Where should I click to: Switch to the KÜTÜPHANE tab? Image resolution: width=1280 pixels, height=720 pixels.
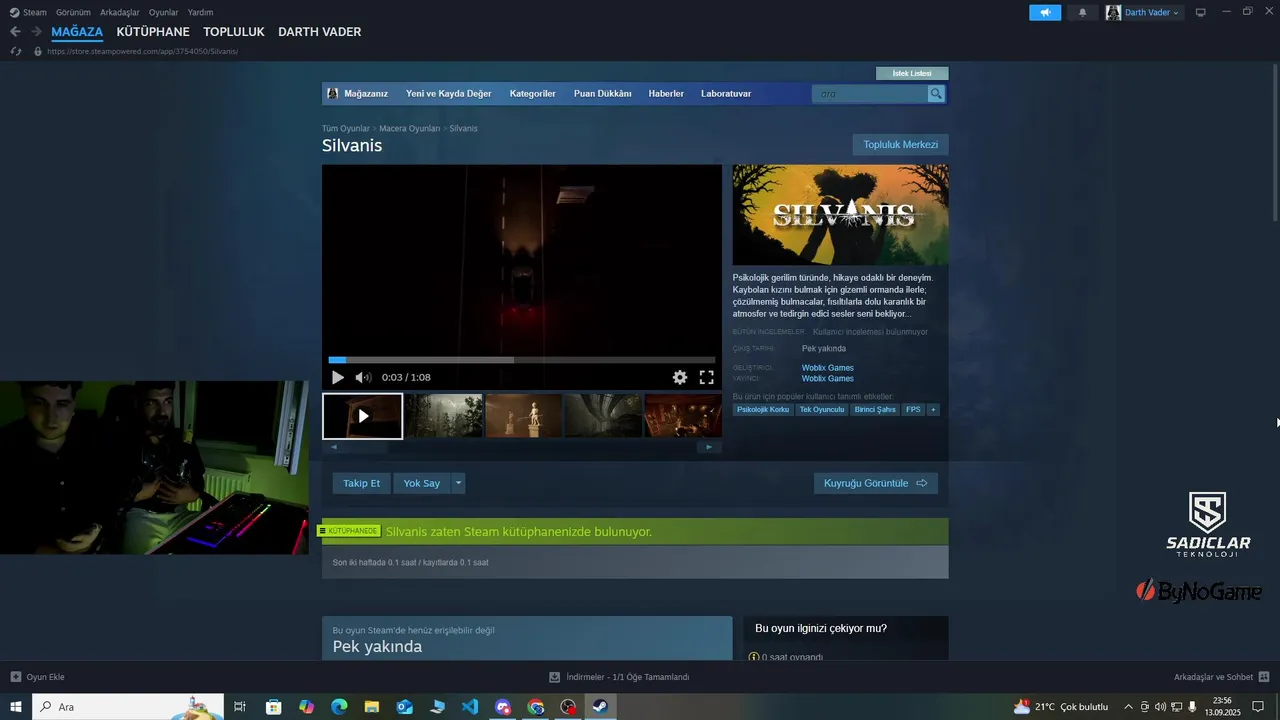pos(153,32)
